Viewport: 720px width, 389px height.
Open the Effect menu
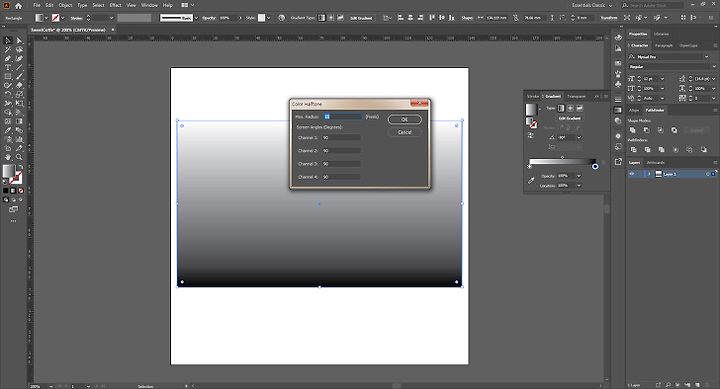click(x=115, y=6)
